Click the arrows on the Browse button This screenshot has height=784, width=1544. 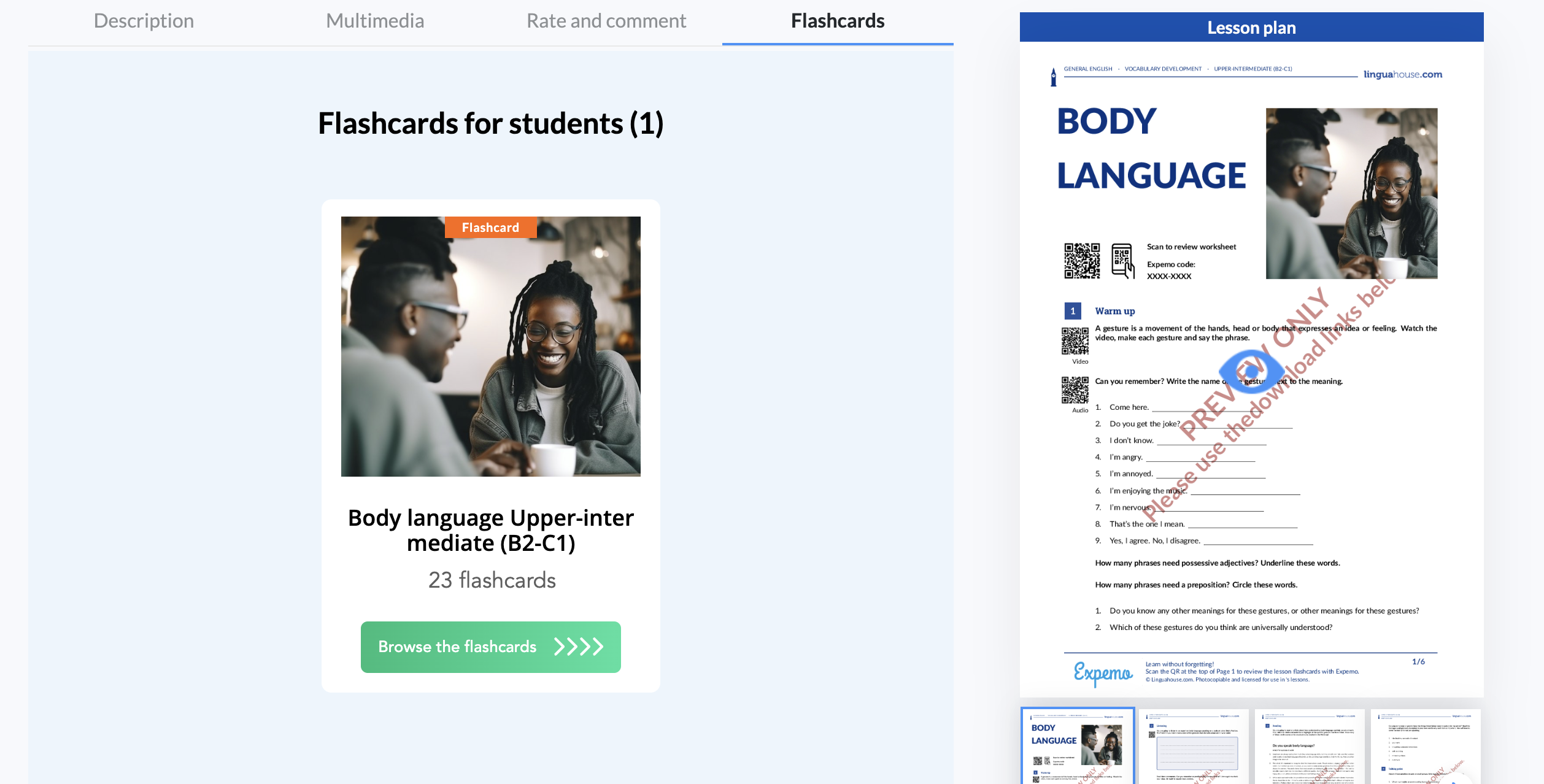[579, 647]
